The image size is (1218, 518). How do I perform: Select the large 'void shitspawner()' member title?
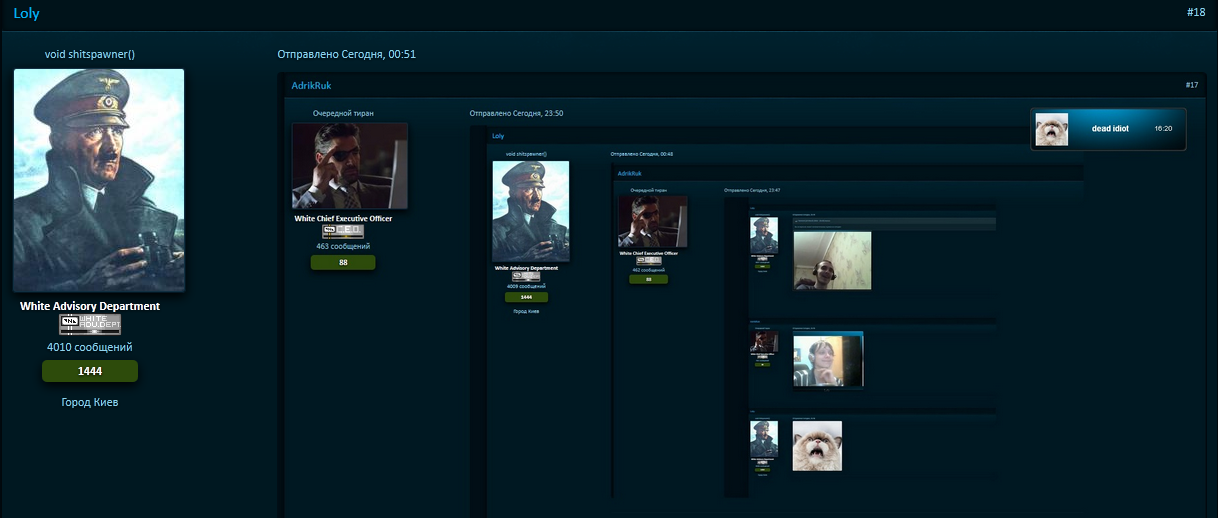point(90,54)
